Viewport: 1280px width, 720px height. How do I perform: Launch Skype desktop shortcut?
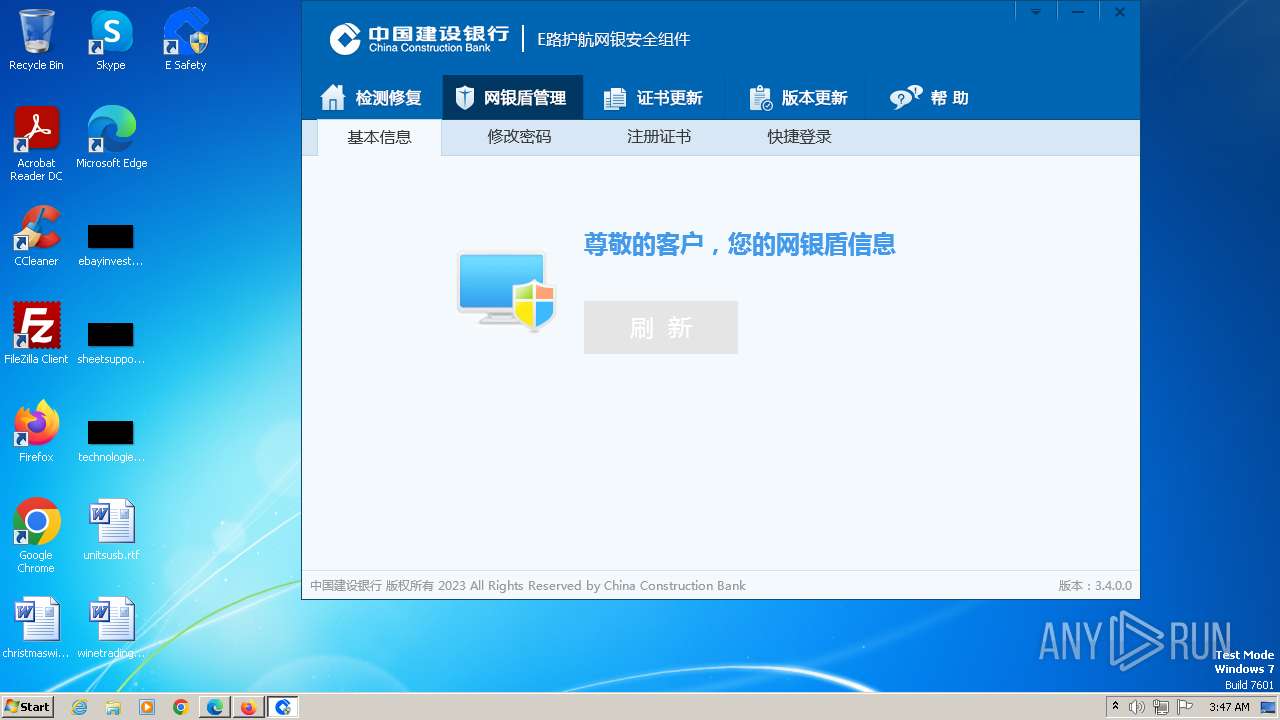point(111,41)
